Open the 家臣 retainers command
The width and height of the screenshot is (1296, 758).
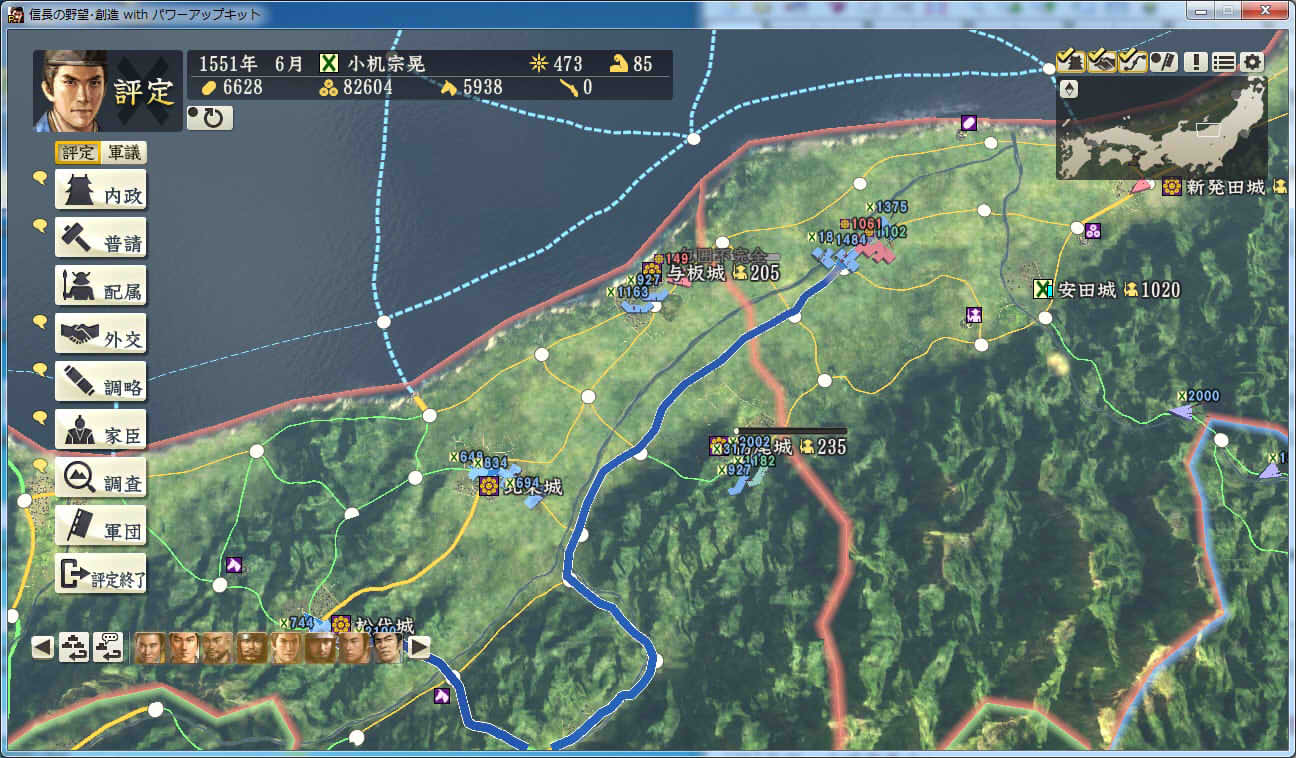click(100, 430)
